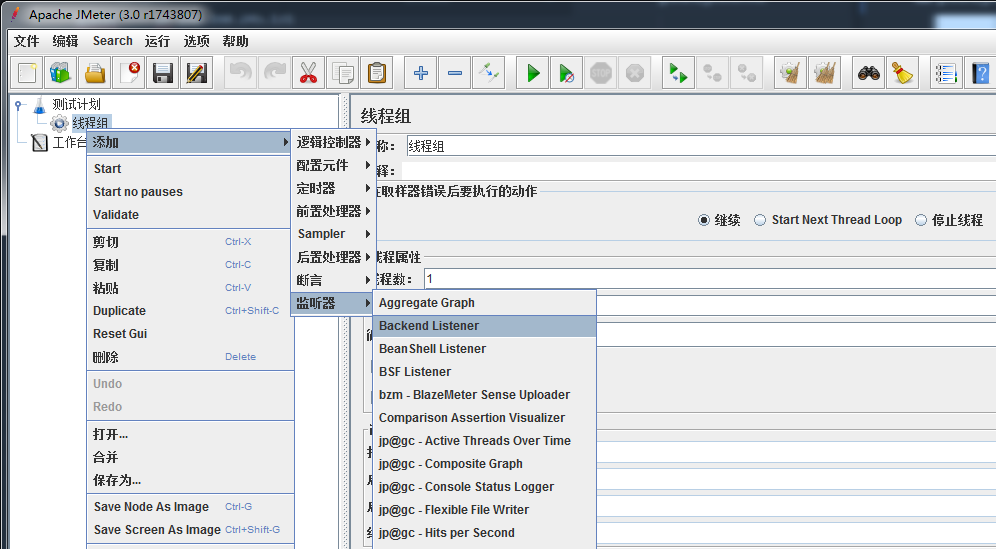Click the thread group name input field

(701, 146)
